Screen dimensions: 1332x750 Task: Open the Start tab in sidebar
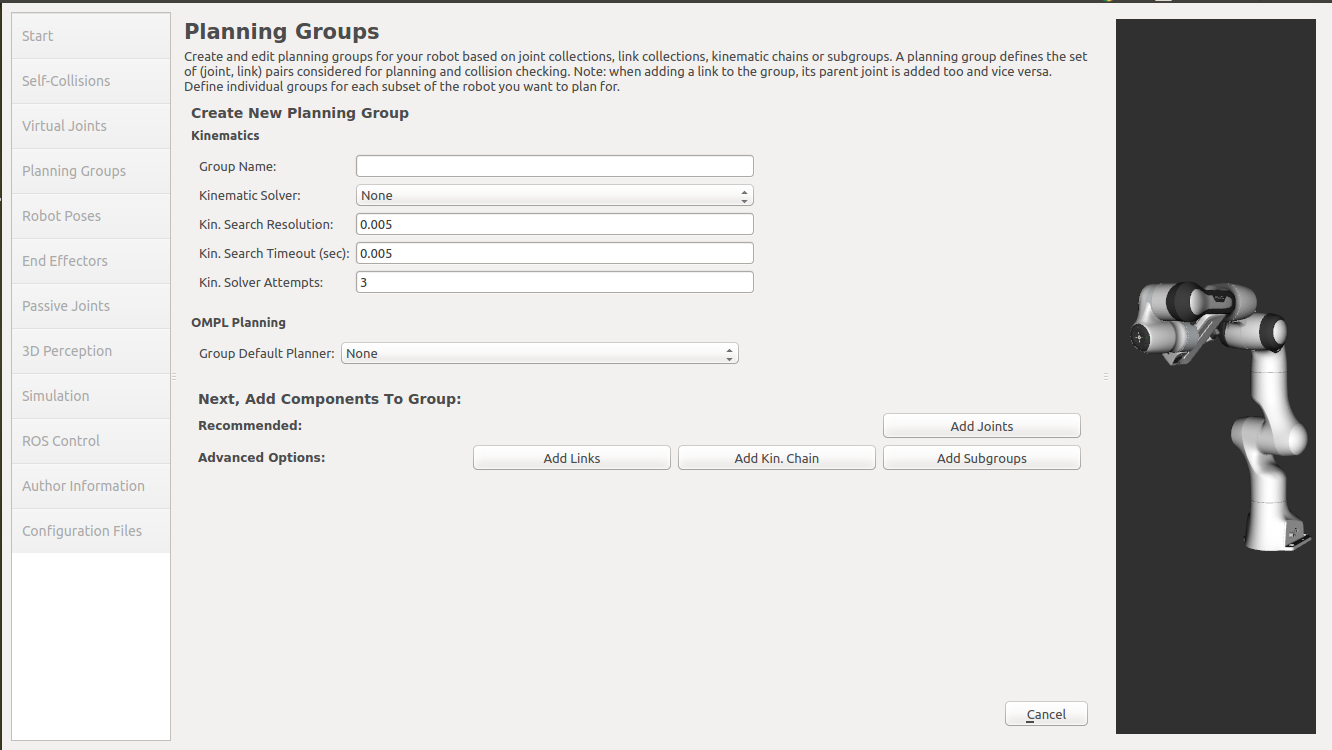(91, 36)
